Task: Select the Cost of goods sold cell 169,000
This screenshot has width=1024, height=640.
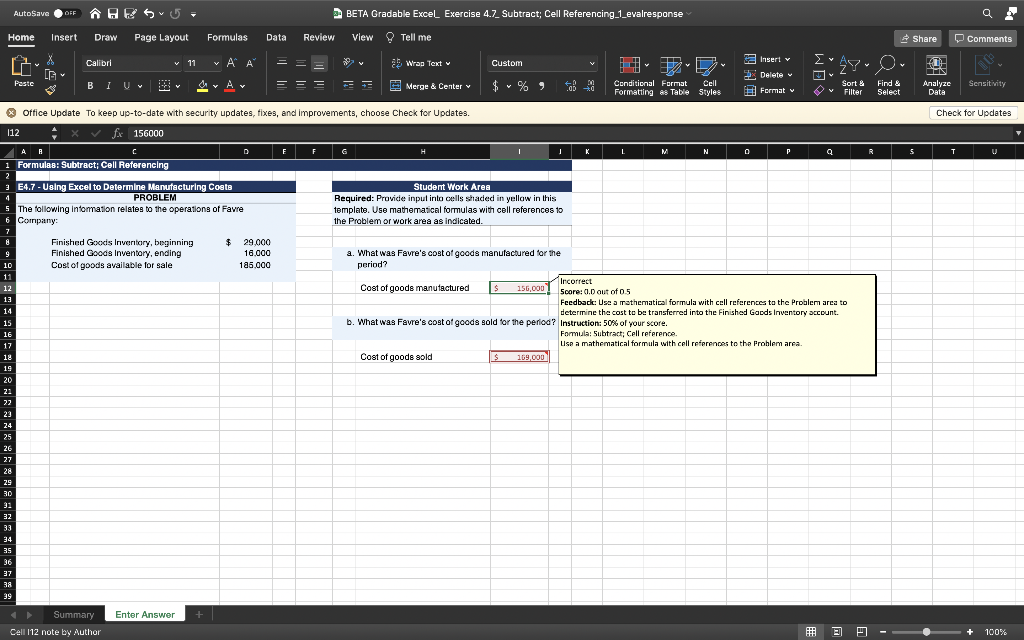Action: (519, 357)
